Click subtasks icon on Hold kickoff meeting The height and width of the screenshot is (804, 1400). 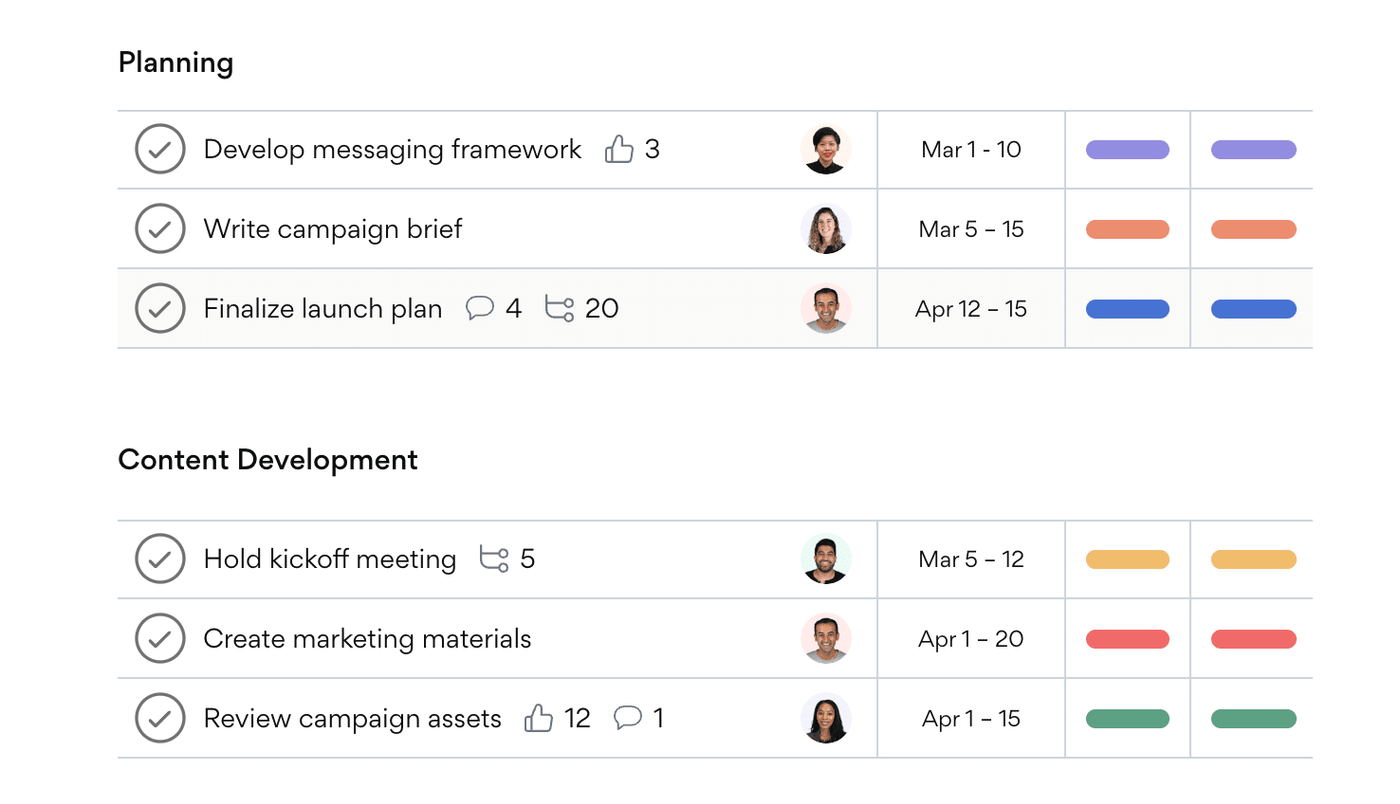click(x=494, y=558)
